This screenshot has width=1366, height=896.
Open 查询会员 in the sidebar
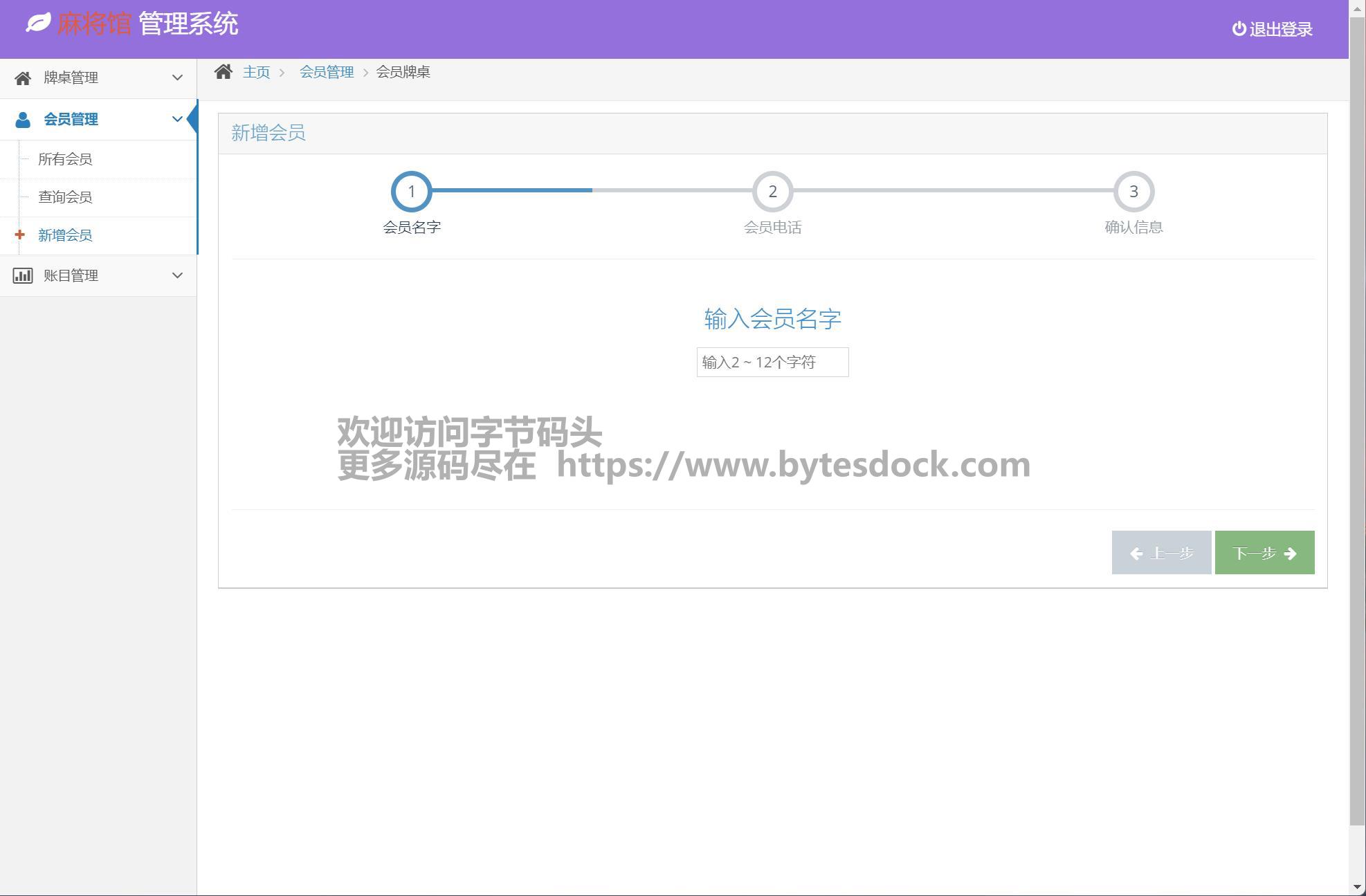[65, 197]
